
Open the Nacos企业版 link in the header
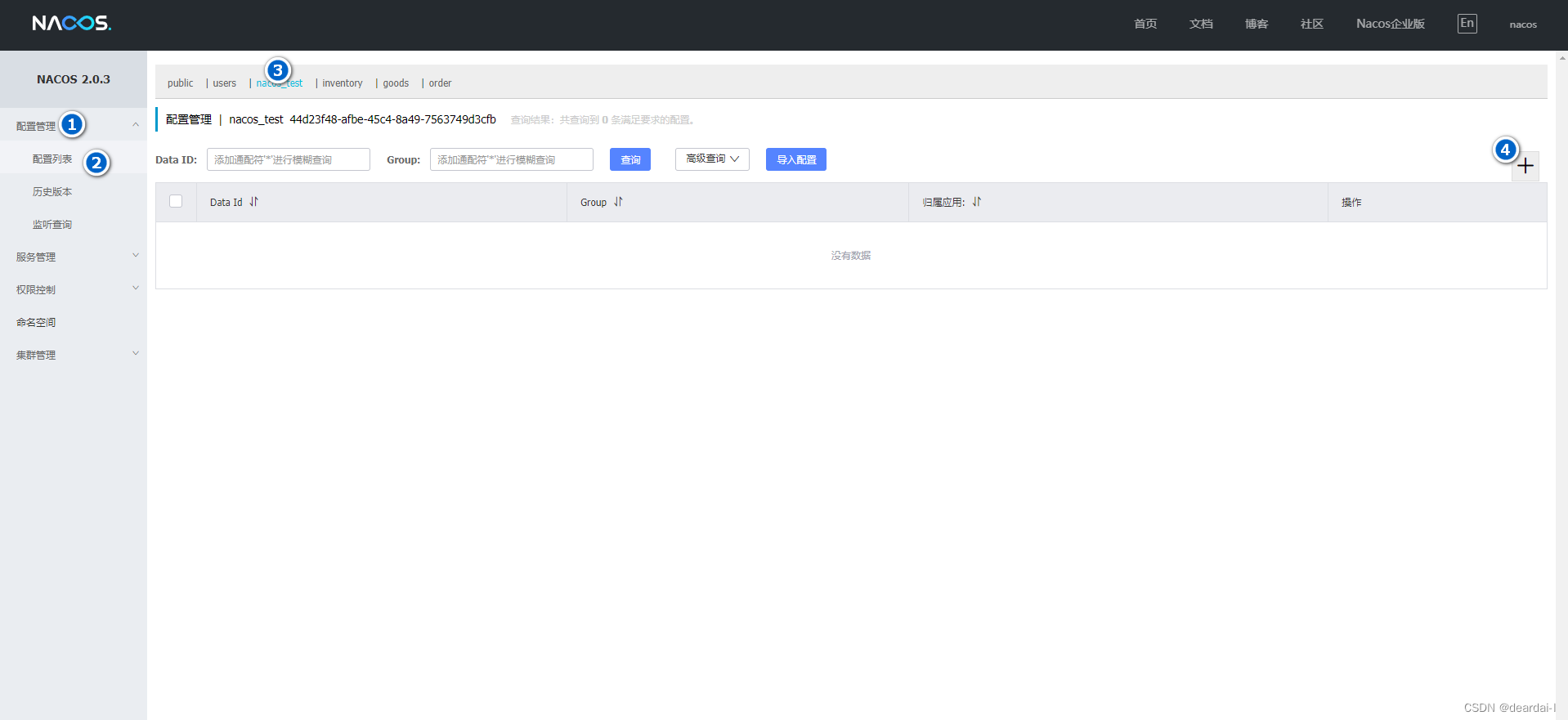[1391, 24]
